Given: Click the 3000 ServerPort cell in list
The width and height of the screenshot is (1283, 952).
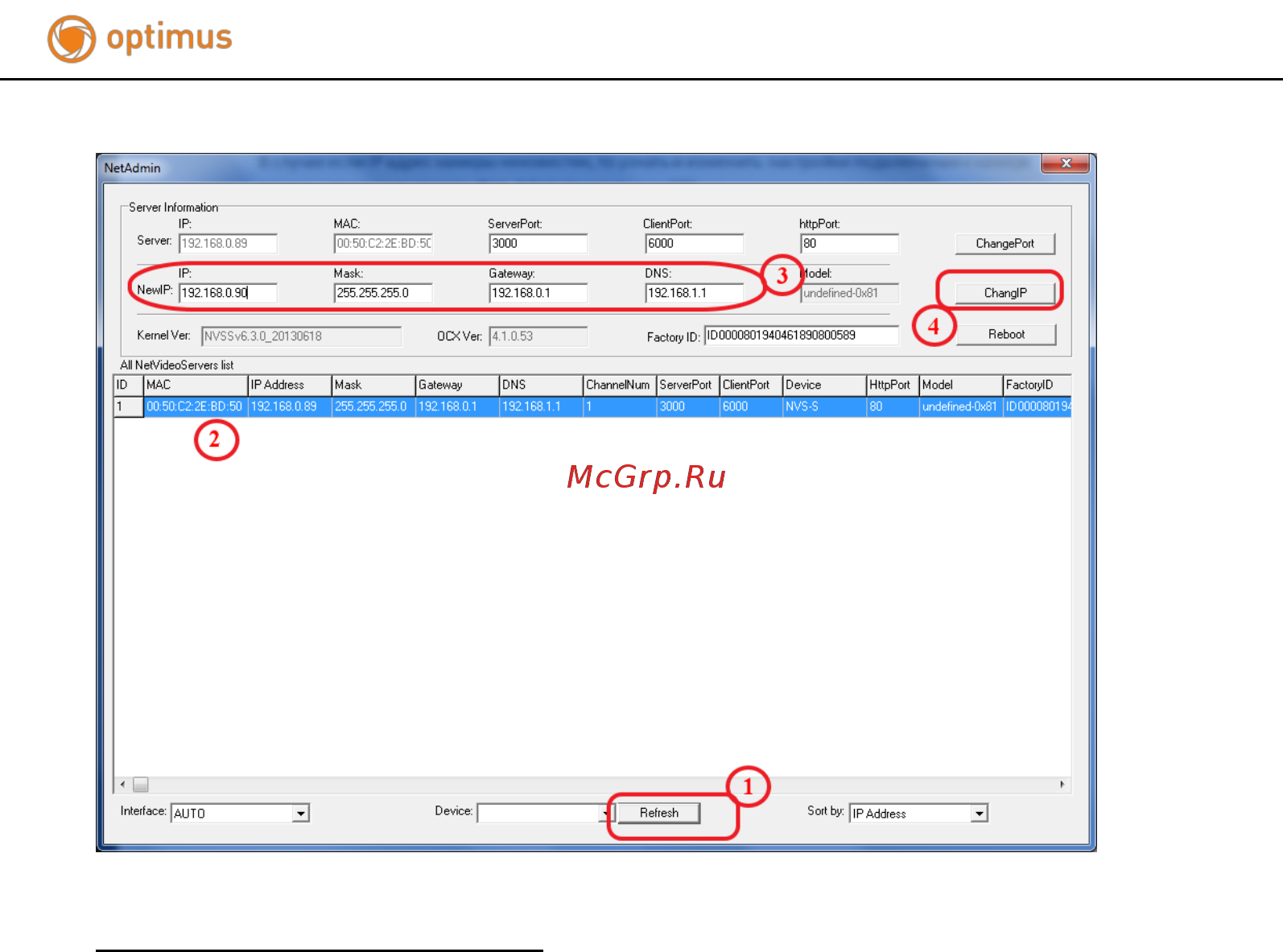Looking at the screenshot, I should [688, 406].
